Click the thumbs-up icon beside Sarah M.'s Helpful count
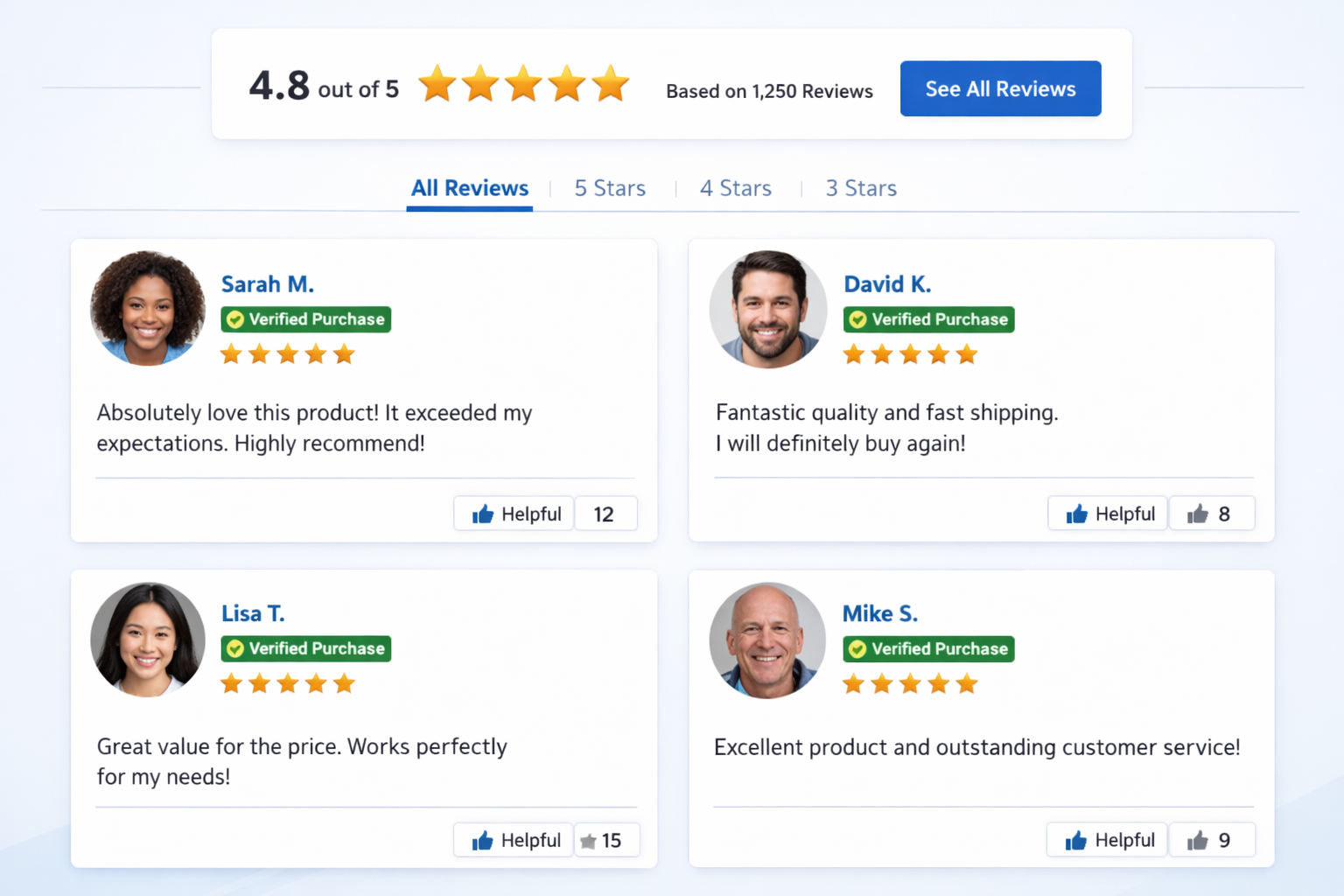This screenshot has height=896, width=1344. tap(483, 514)
